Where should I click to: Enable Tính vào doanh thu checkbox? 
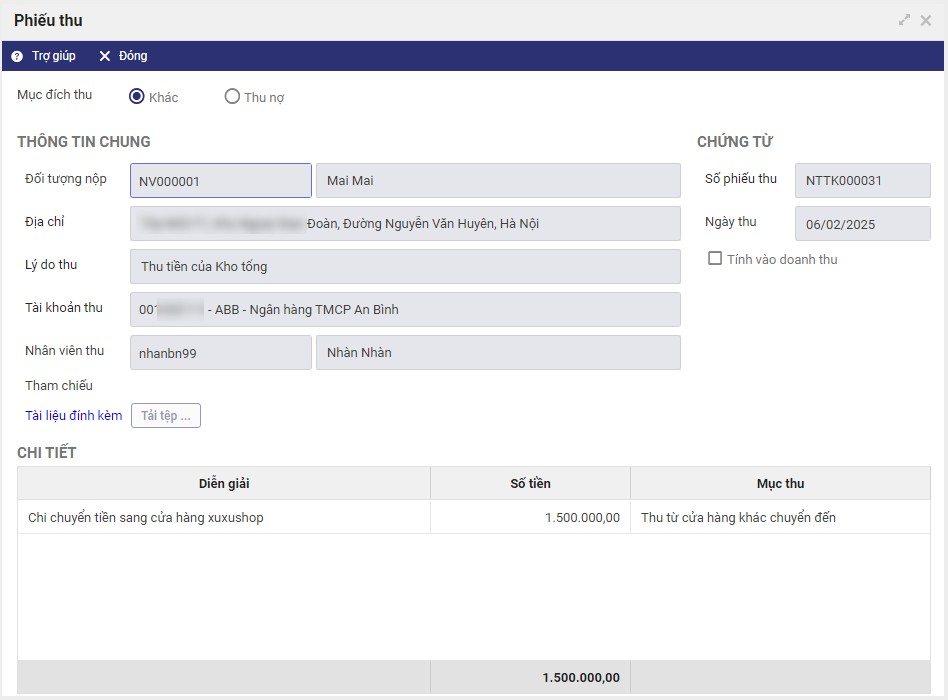coord(715,259)
